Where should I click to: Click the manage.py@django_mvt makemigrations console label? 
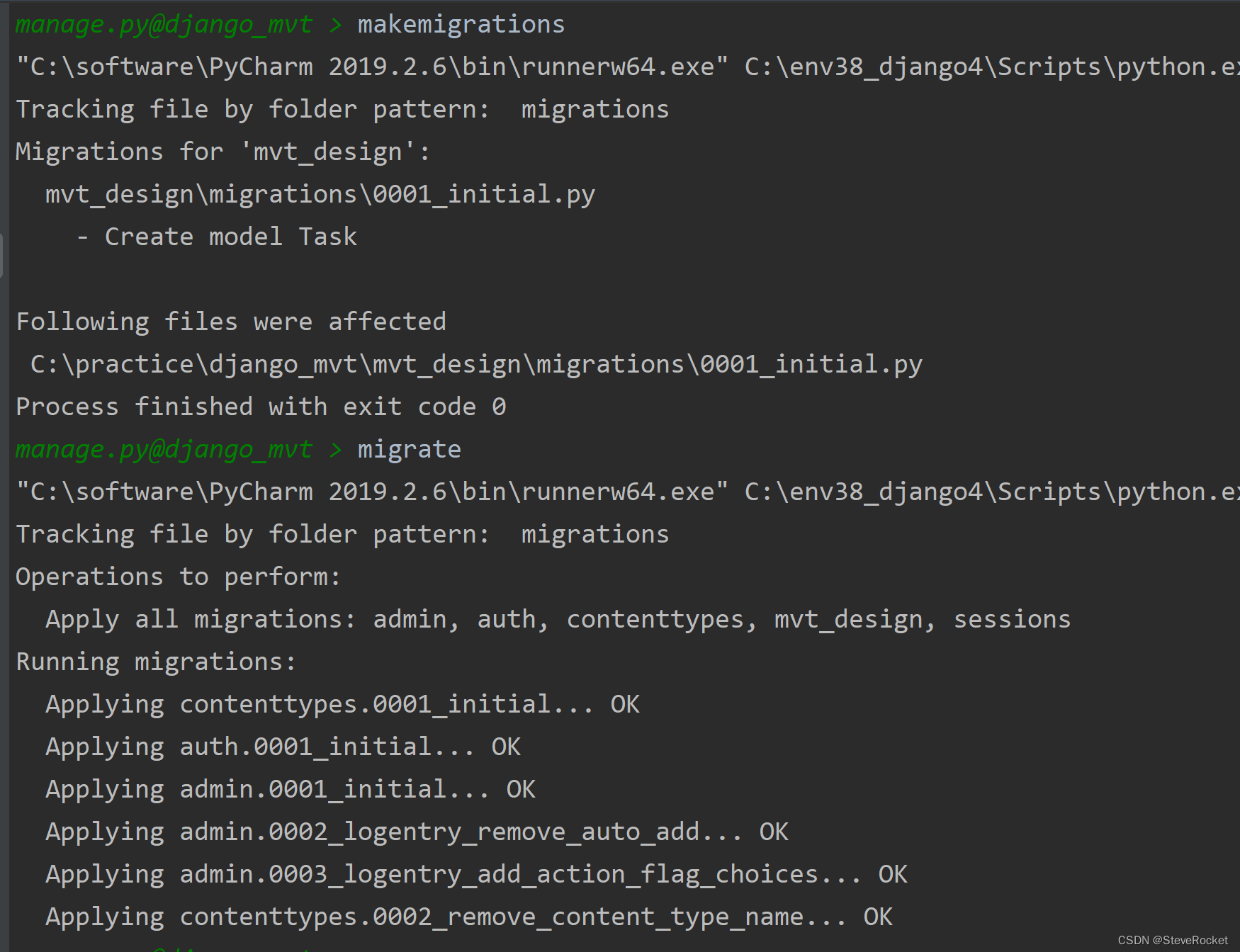tap(163, 23)
